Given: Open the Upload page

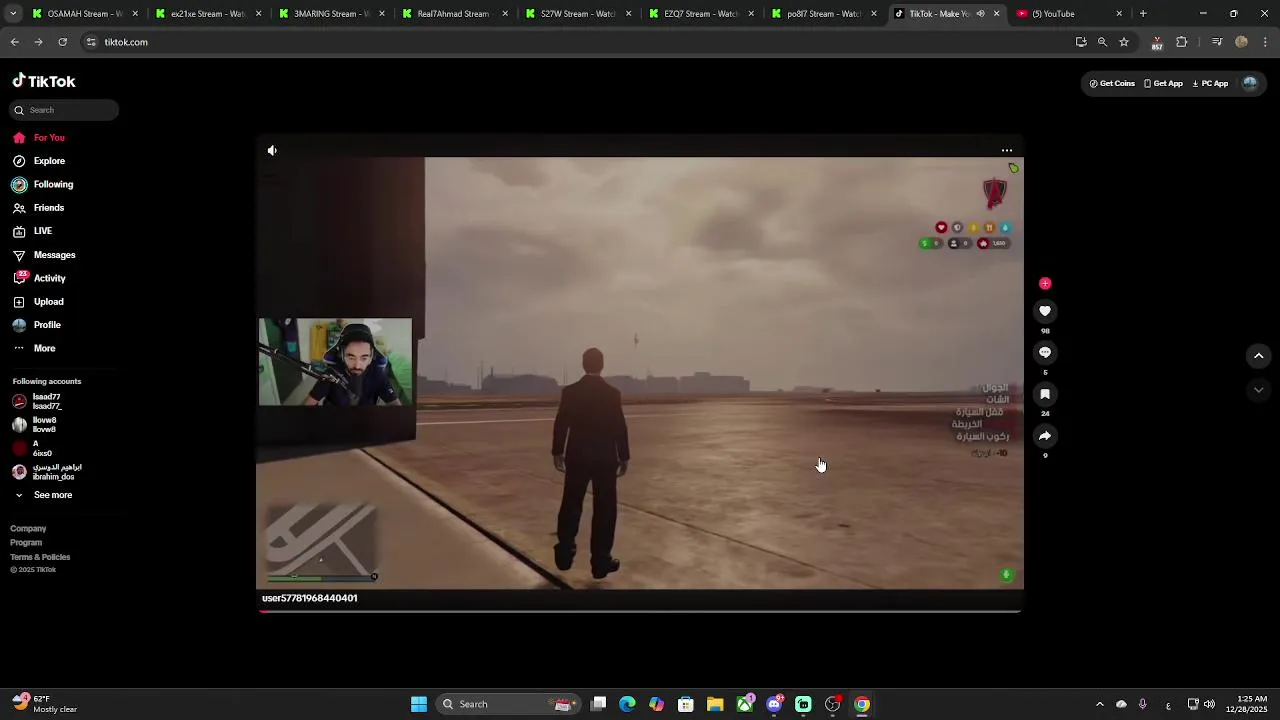Looking at the screenshot, I should click(38, 302).
